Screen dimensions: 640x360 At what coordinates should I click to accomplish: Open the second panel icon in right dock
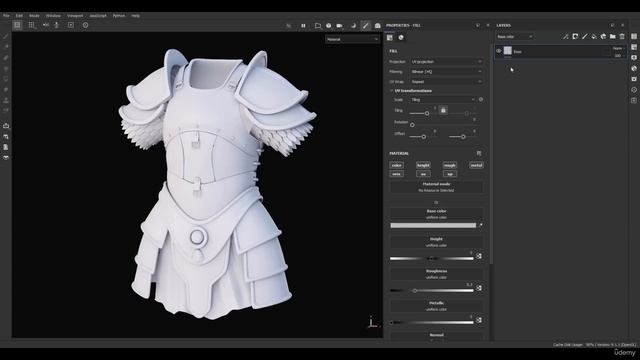point(634,47)
